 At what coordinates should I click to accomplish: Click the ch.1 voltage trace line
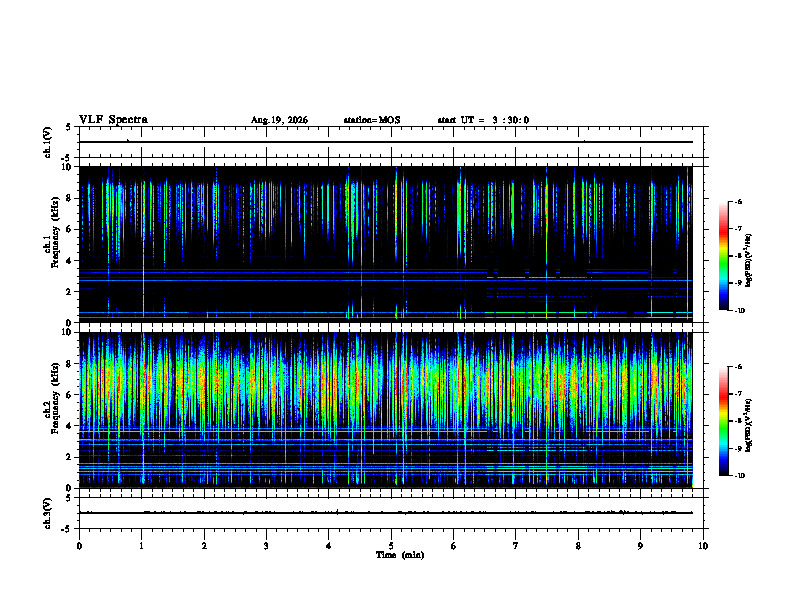pyautogui.click(x=386, y=142)
